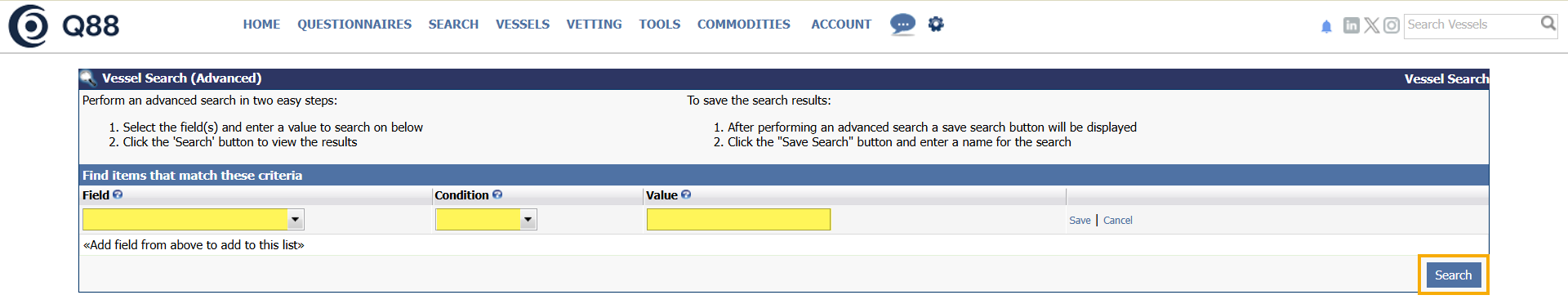Open the QUESTIONNAIRES menu
The image size is (1568, 304).
coord(354,25)
